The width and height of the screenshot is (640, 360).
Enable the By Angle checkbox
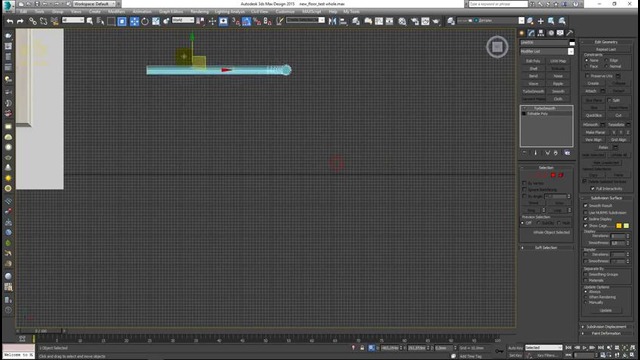(524, 196)
